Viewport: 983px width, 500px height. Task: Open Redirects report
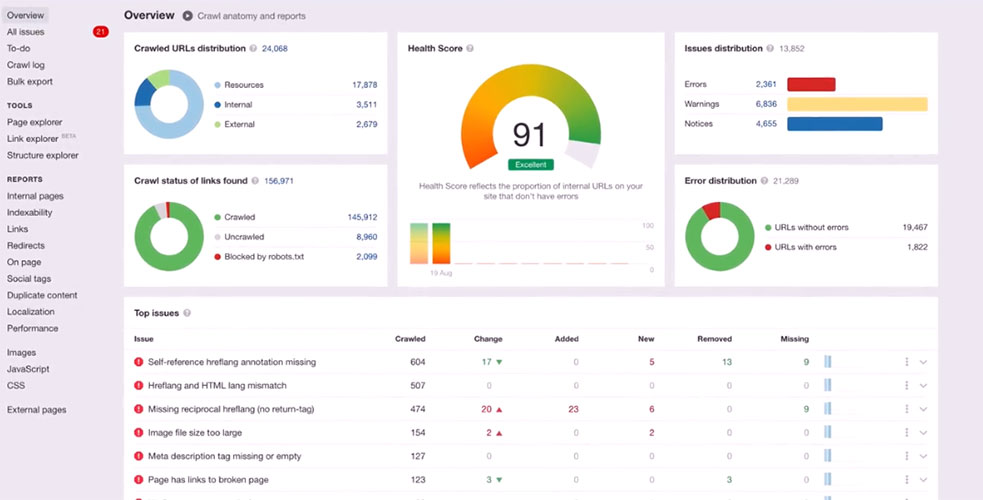point(26,246)
